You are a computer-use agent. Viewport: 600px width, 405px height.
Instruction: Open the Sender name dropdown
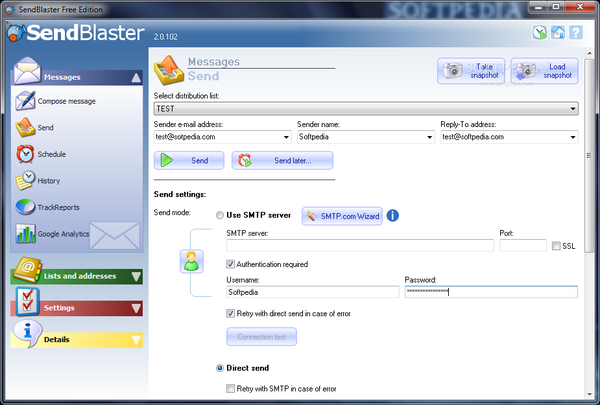coord(429,137)
